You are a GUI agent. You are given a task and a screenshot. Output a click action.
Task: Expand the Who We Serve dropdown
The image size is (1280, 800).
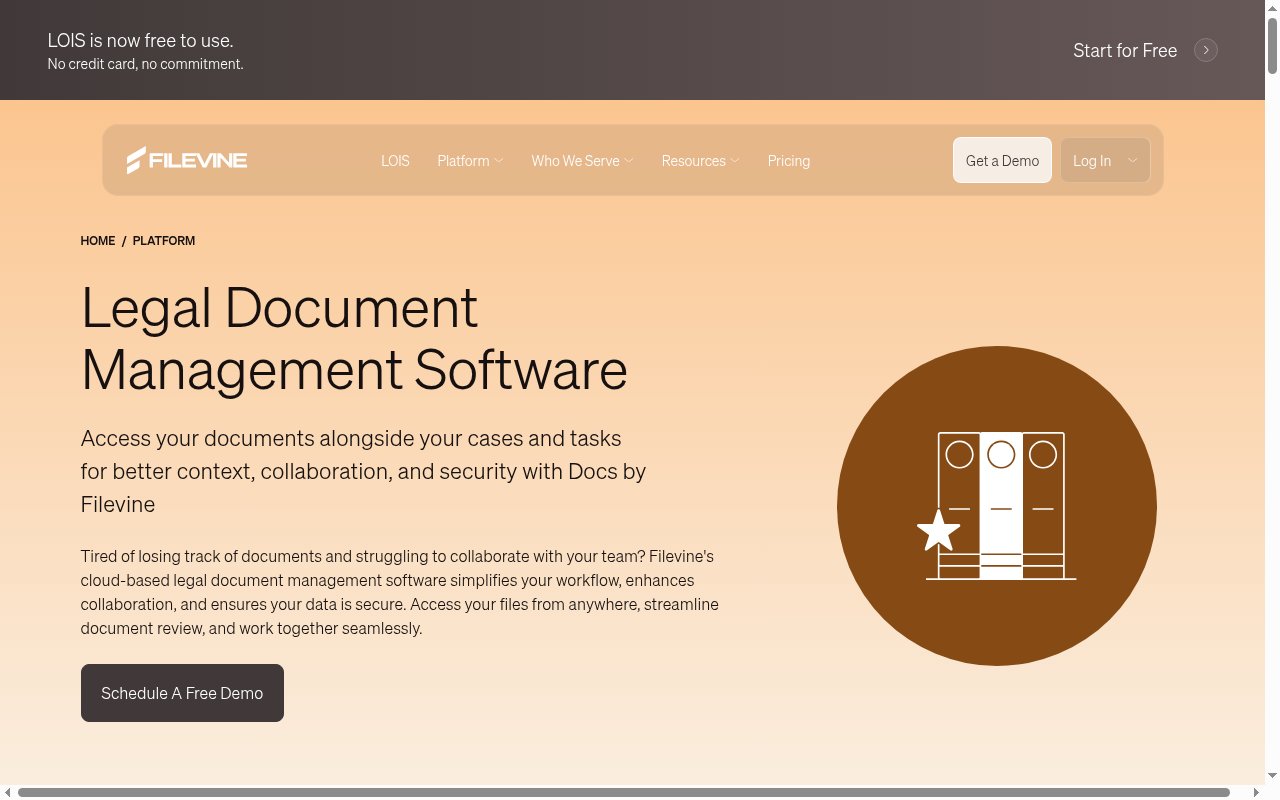(582, 160)
